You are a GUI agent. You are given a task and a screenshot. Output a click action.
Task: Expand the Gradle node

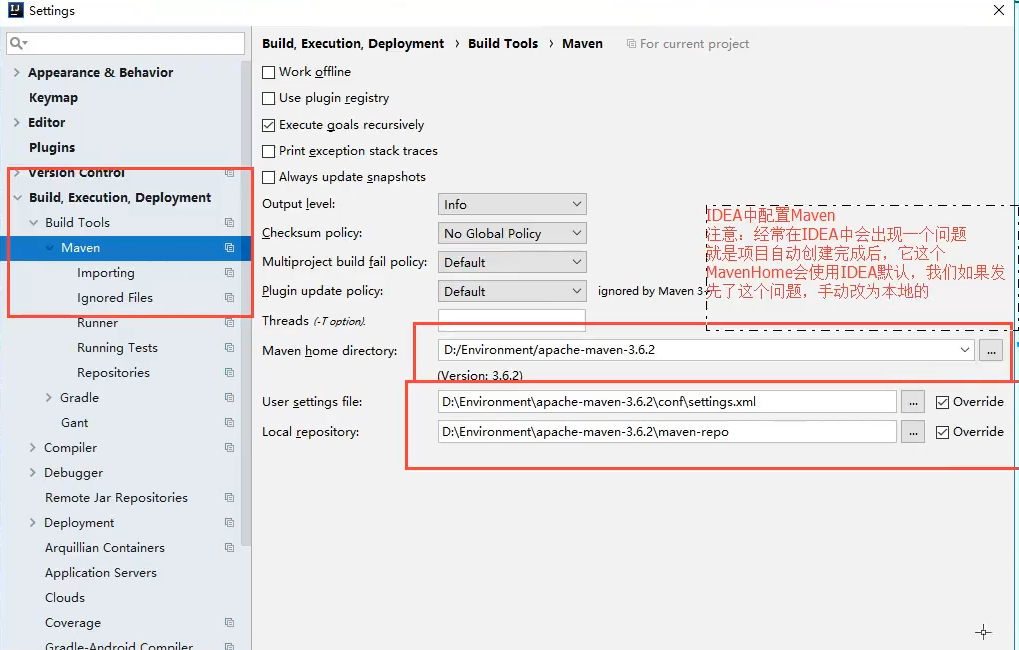(49, 397)
